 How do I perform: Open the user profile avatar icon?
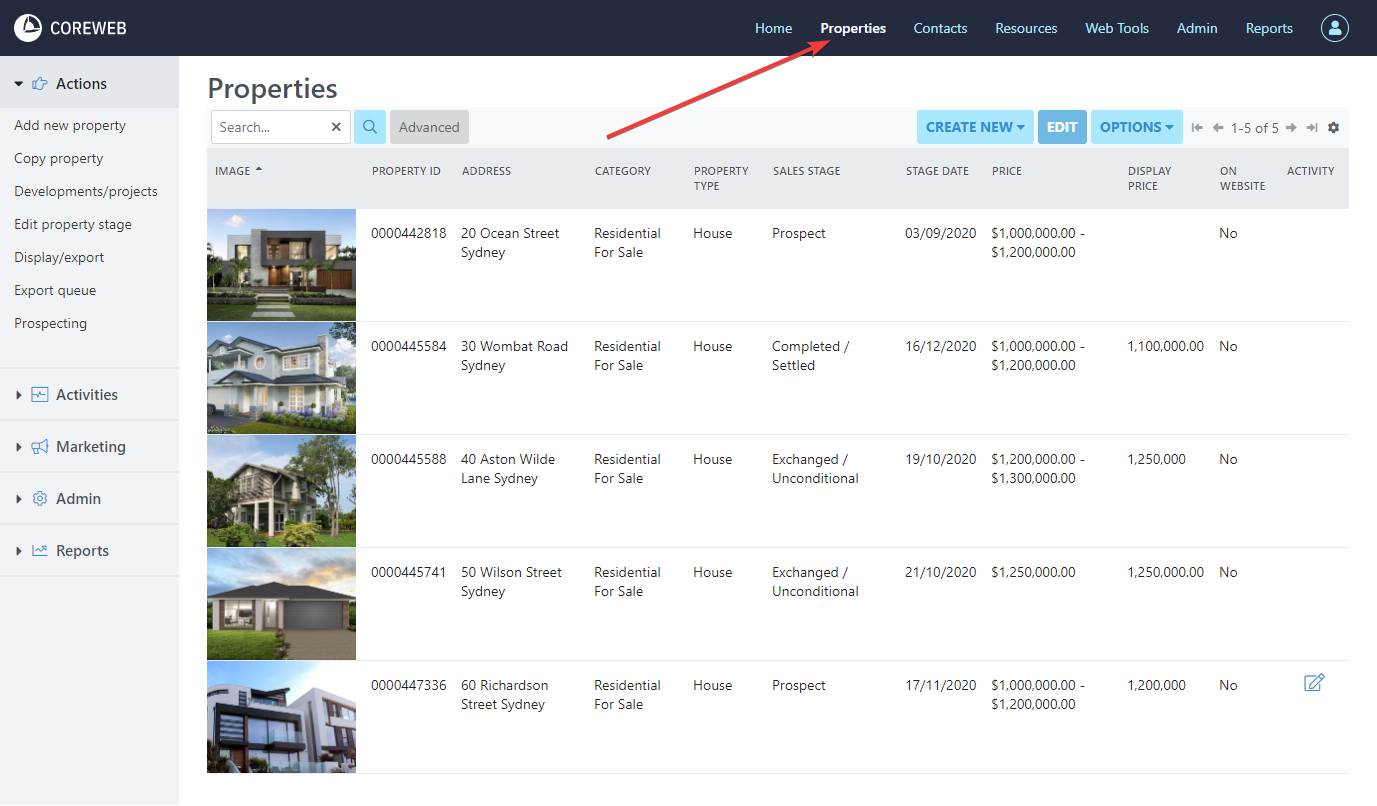[1334, 28]
